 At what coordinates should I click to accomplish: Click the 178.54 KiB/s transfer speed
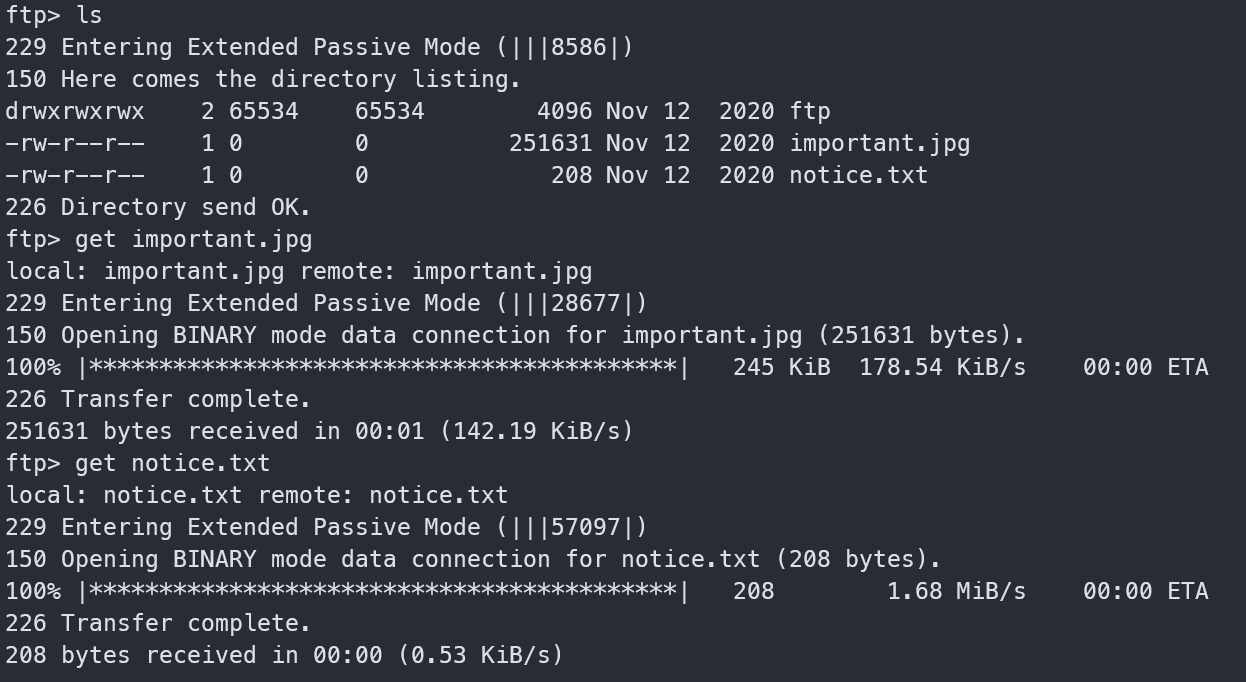pyautogui.click(x=942, y=367)
